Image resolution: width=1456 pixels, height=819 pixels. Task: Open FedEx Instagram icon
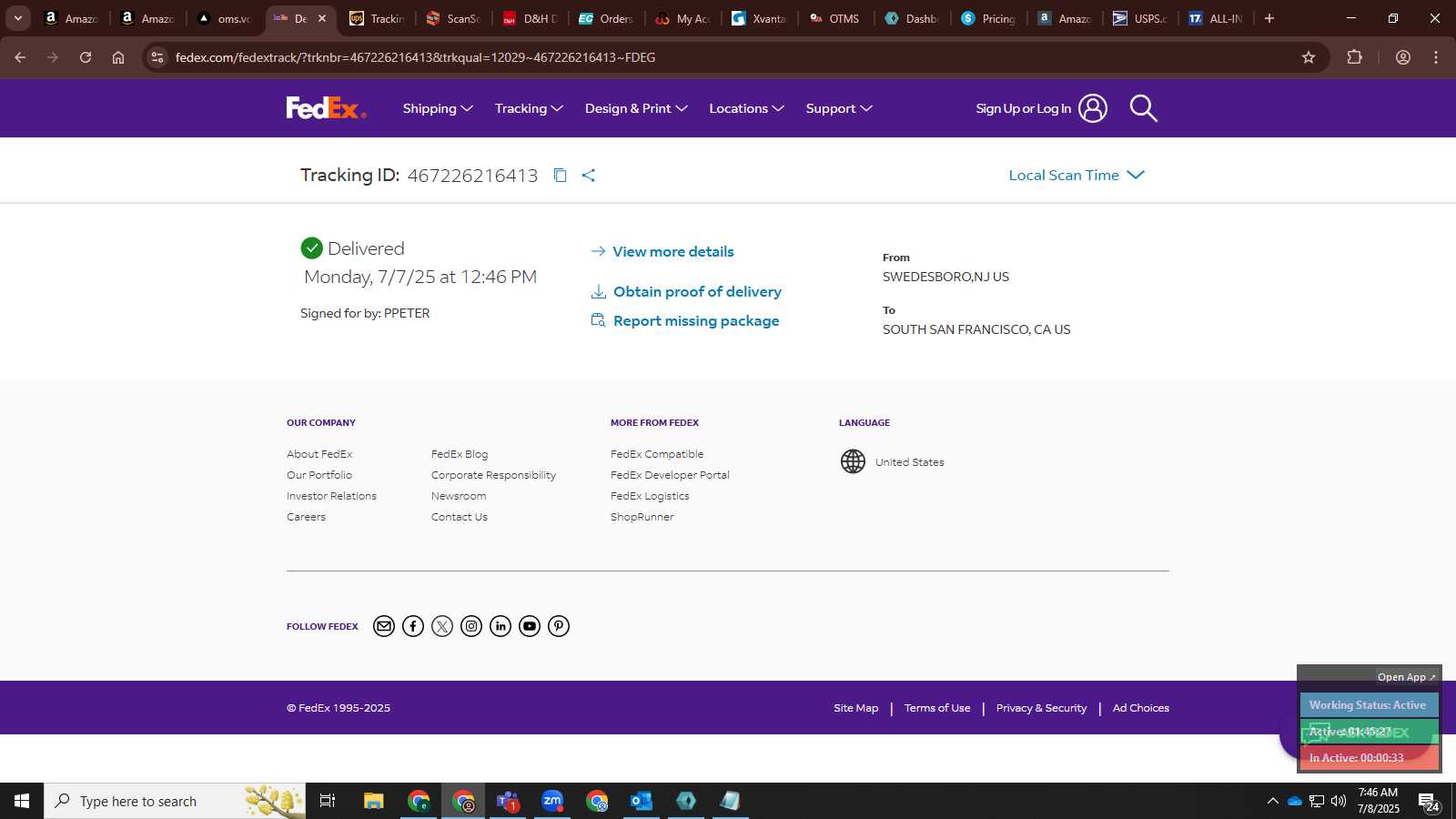point(471,626)
